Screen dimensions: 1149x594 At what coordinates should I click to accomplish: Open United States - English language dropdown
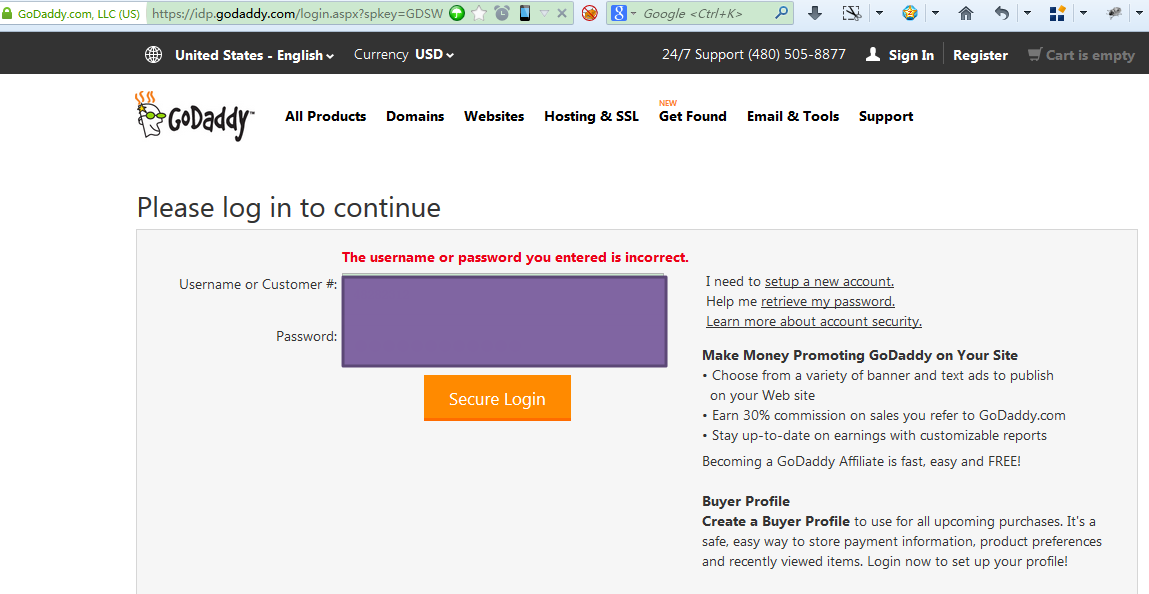[254, 55]
